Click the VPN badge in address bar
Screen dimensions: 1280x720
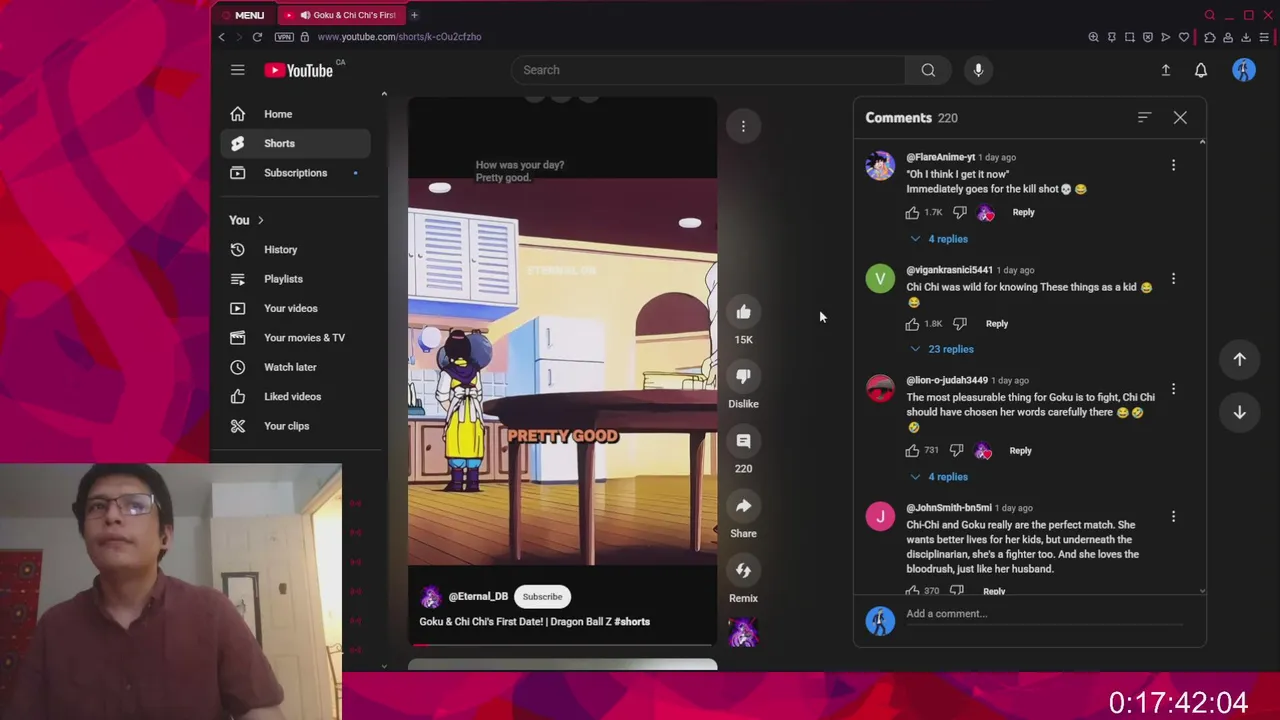(284, 37)
